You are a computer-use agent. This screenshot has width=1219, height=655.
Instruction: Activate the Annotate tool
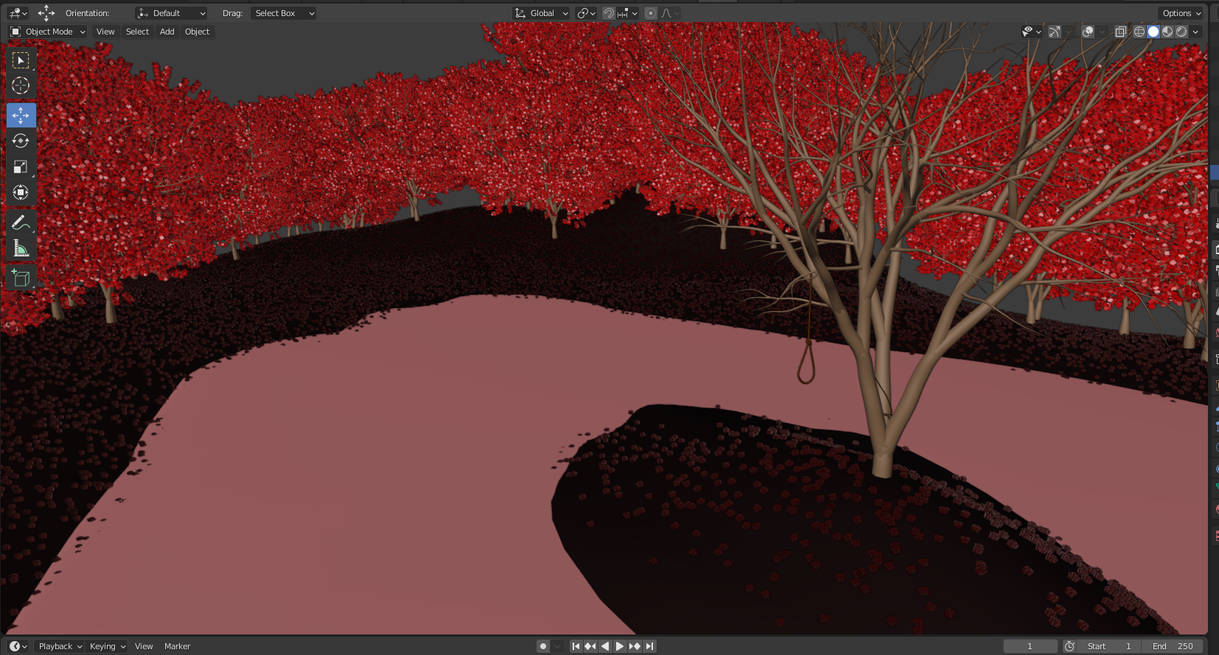click(x=20, y=222)
